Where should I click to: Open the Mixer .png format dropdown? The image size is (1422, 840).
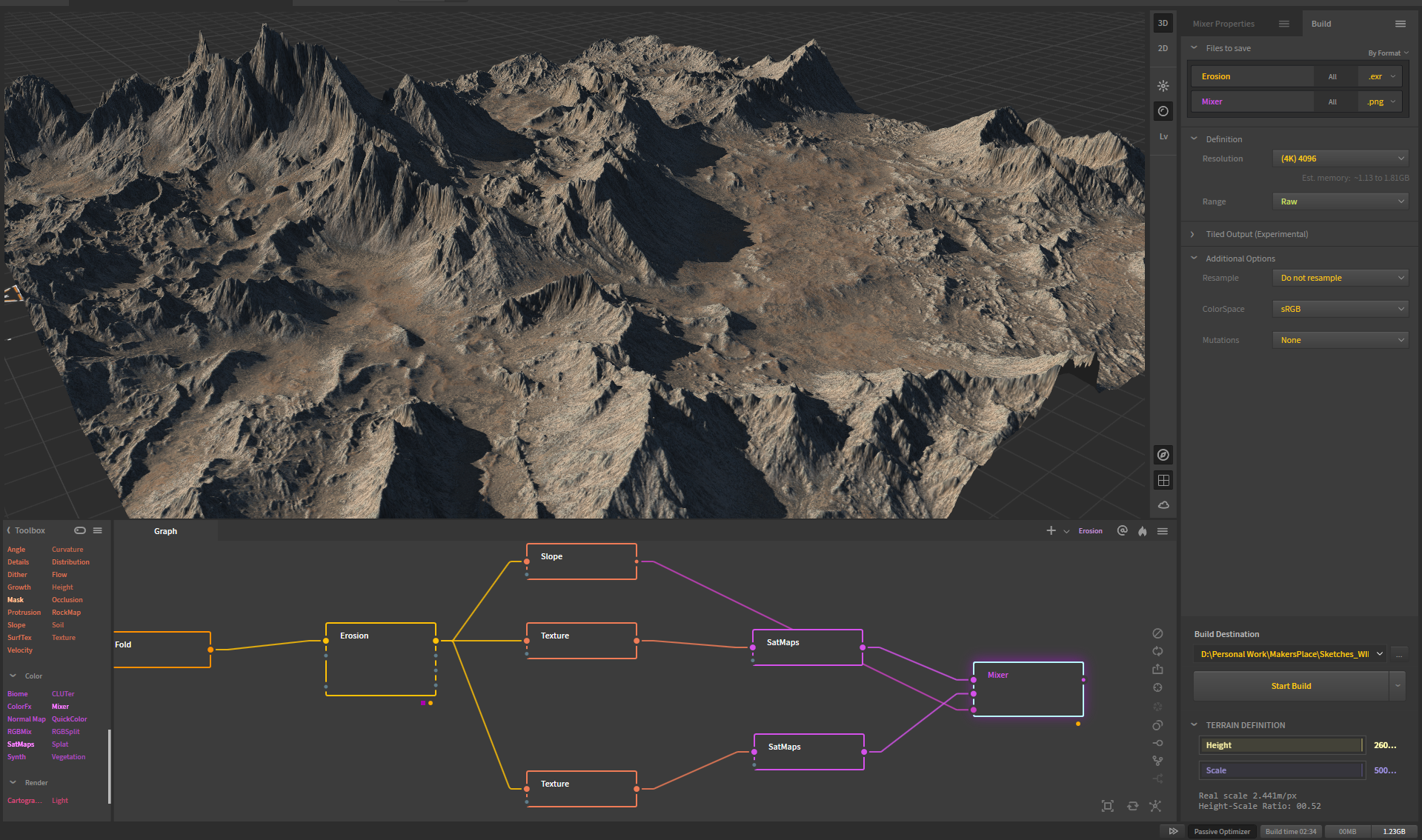[x=1381, y=101]
